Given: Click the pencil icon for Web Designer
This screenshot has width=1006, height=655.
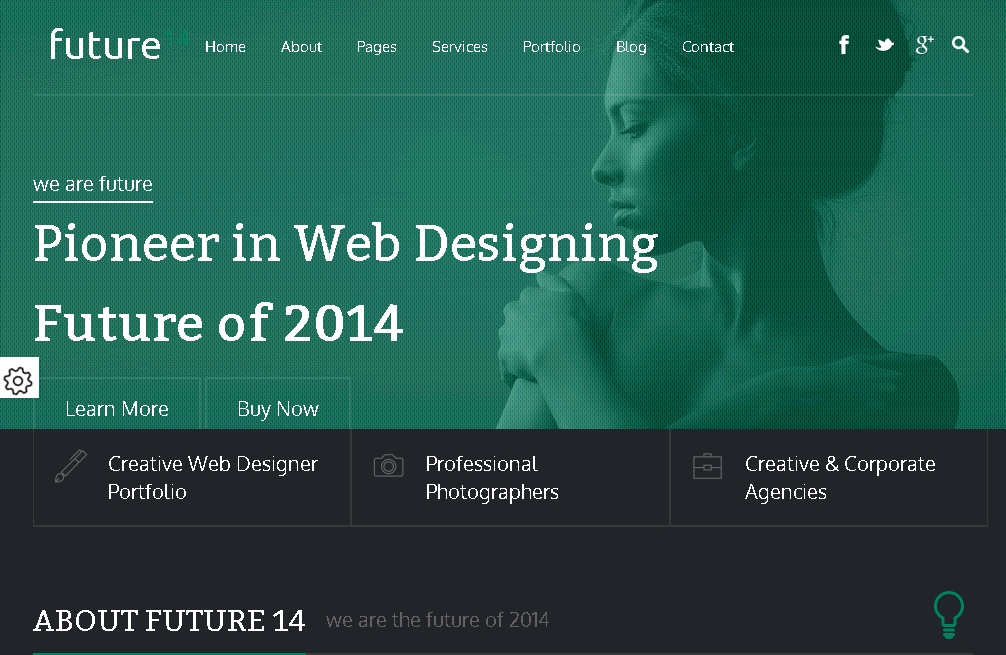Looking at the screenshot, I should tap(70, 467).
